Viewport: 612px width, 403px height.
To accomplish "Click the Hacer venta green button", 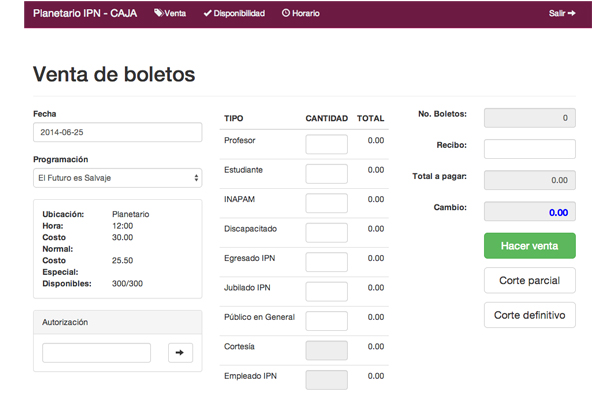I will [530, 246].
